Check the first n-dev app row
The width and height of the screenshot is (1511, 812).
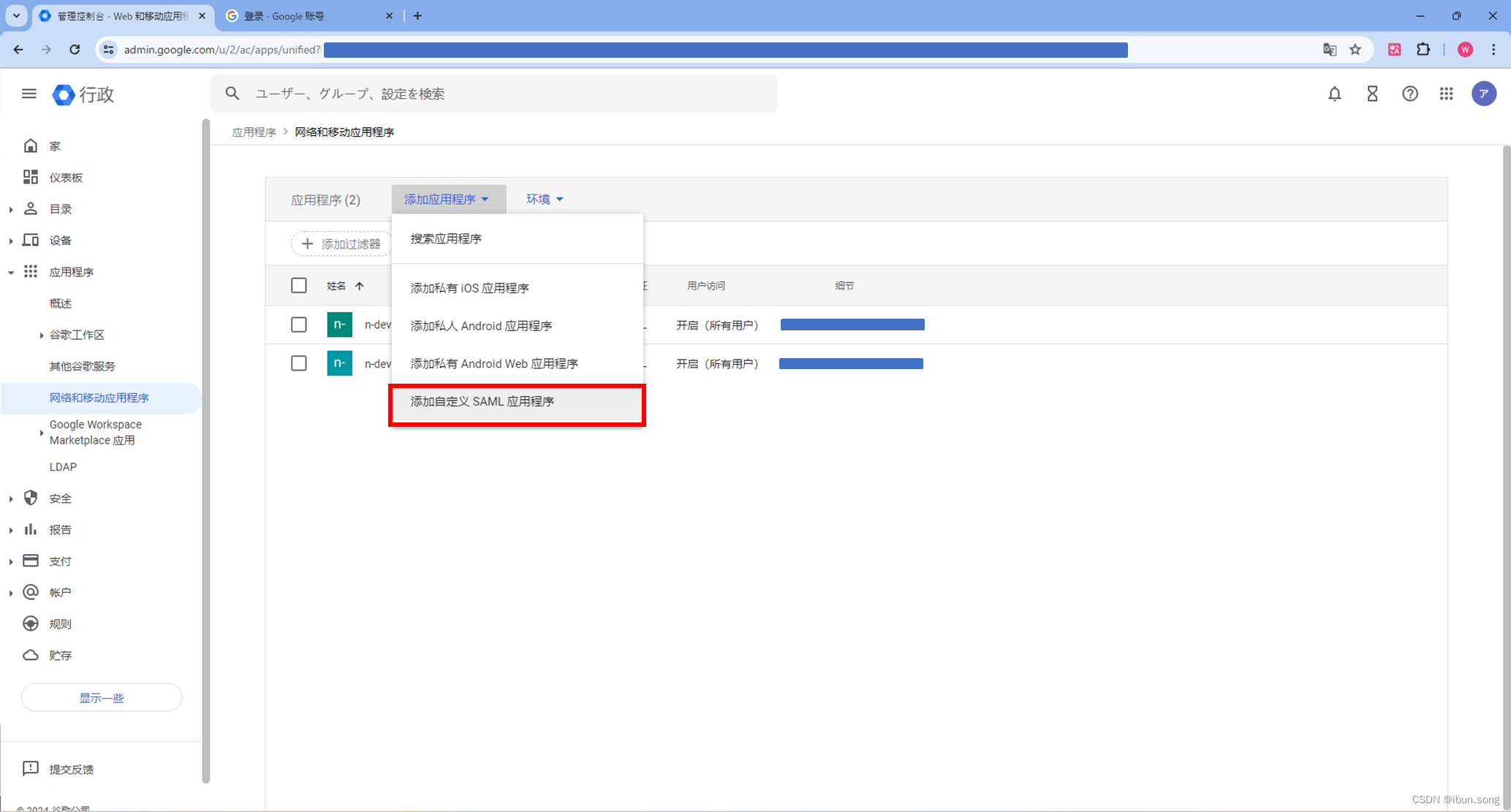(299, 325)
